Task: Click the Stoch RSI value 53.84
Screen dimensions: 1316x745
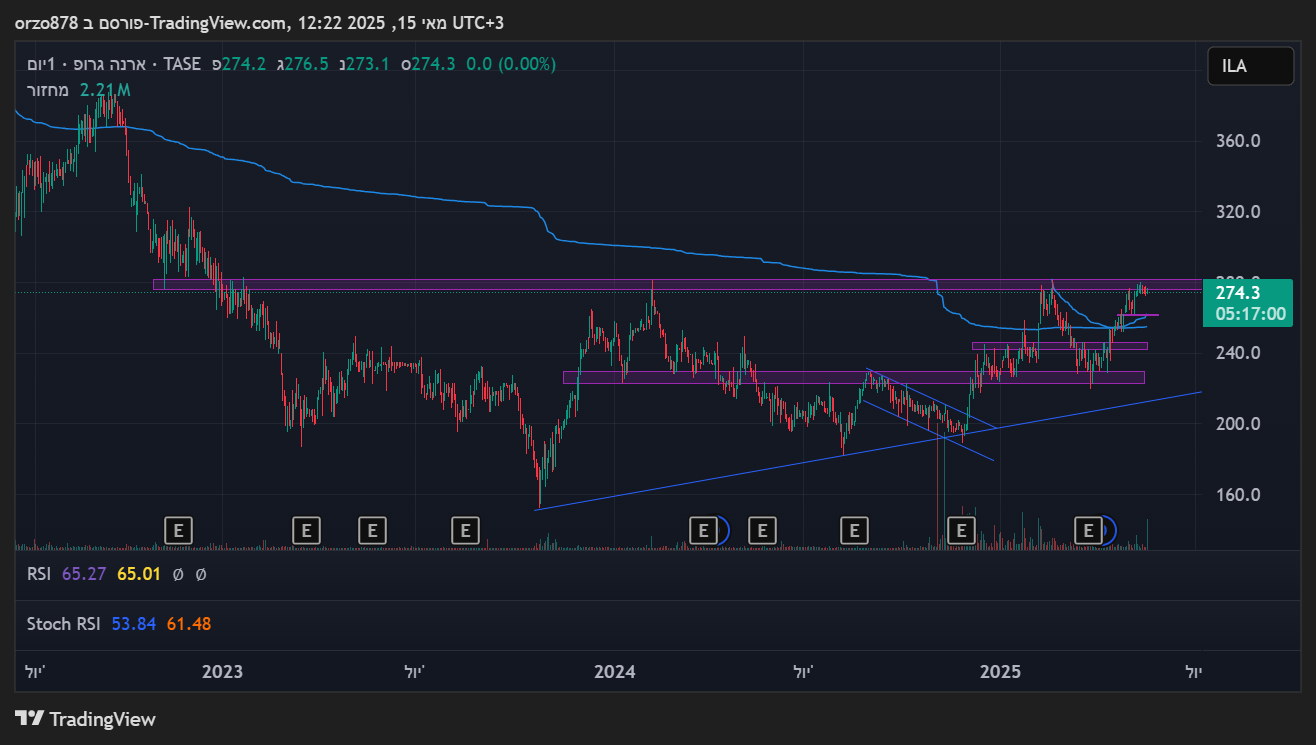Action: pos(132,624)
